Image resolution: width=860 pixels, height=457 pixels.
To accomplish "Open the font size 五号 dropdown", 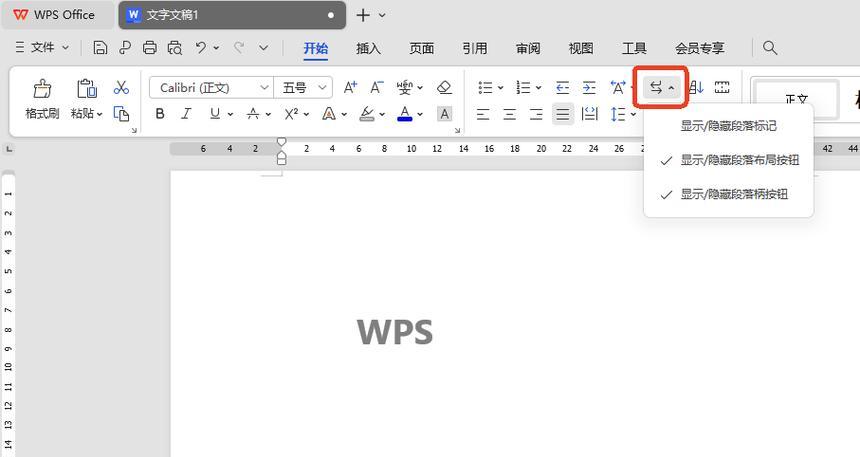I will tap(322, 87).
